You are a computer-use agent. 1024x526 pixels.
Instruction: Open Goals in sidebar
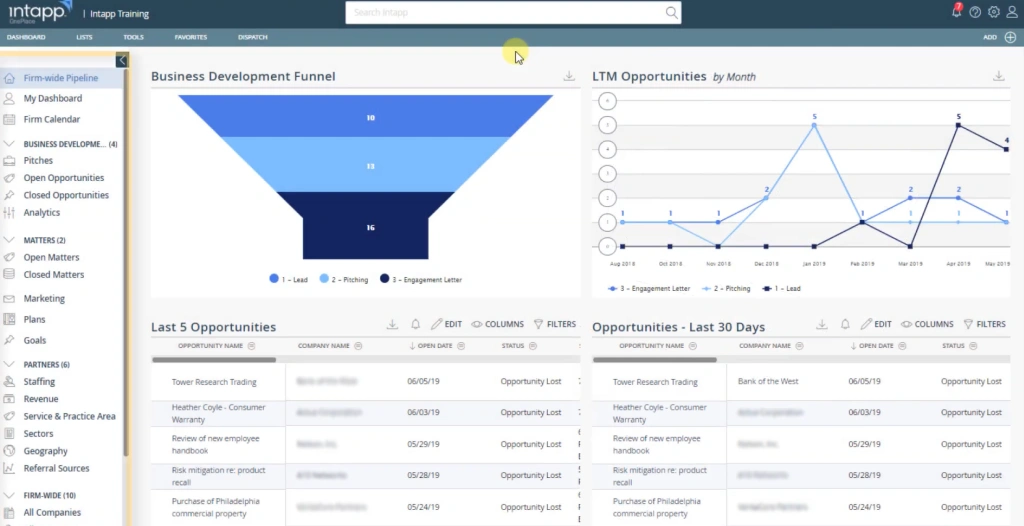(35, 340)
